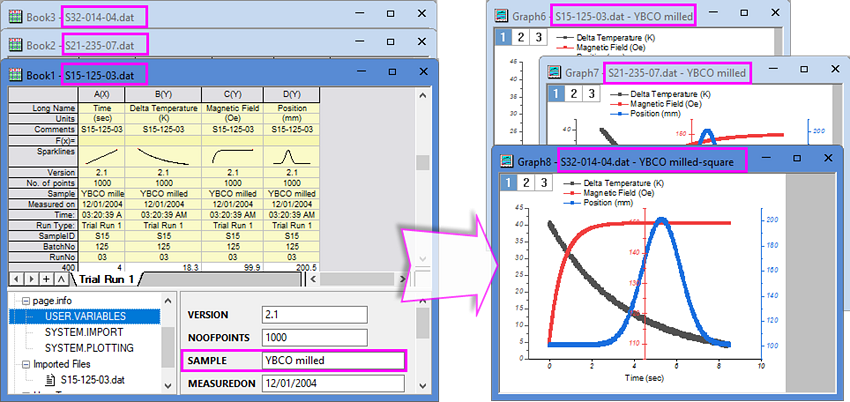Select layer 1 button in Graph6
850x402 pixels.
(503, 36)
